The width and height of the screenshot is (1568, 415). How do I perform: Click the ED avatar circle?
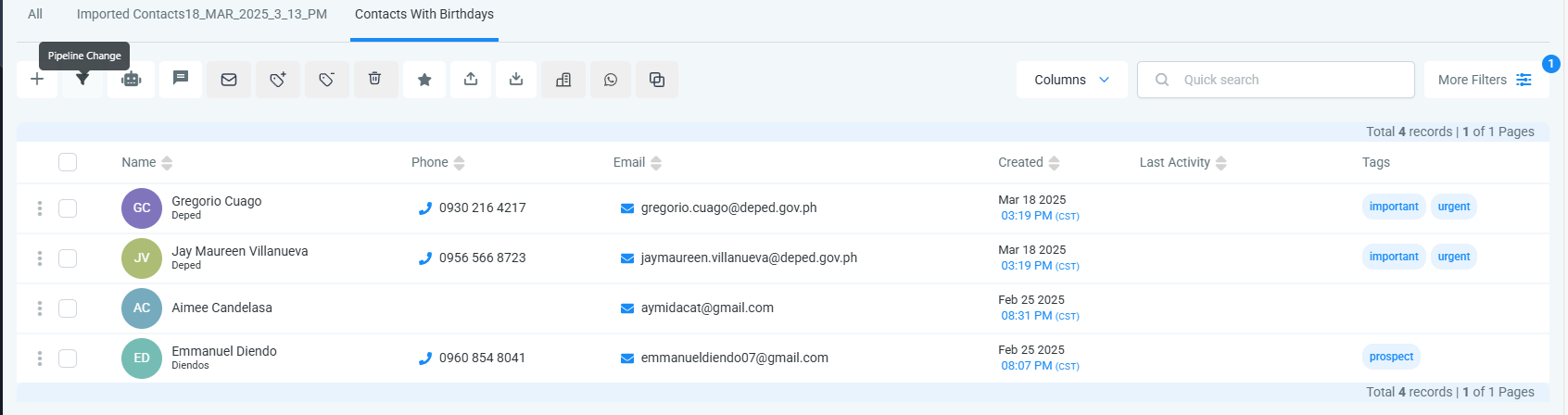(x=142, y=358)
